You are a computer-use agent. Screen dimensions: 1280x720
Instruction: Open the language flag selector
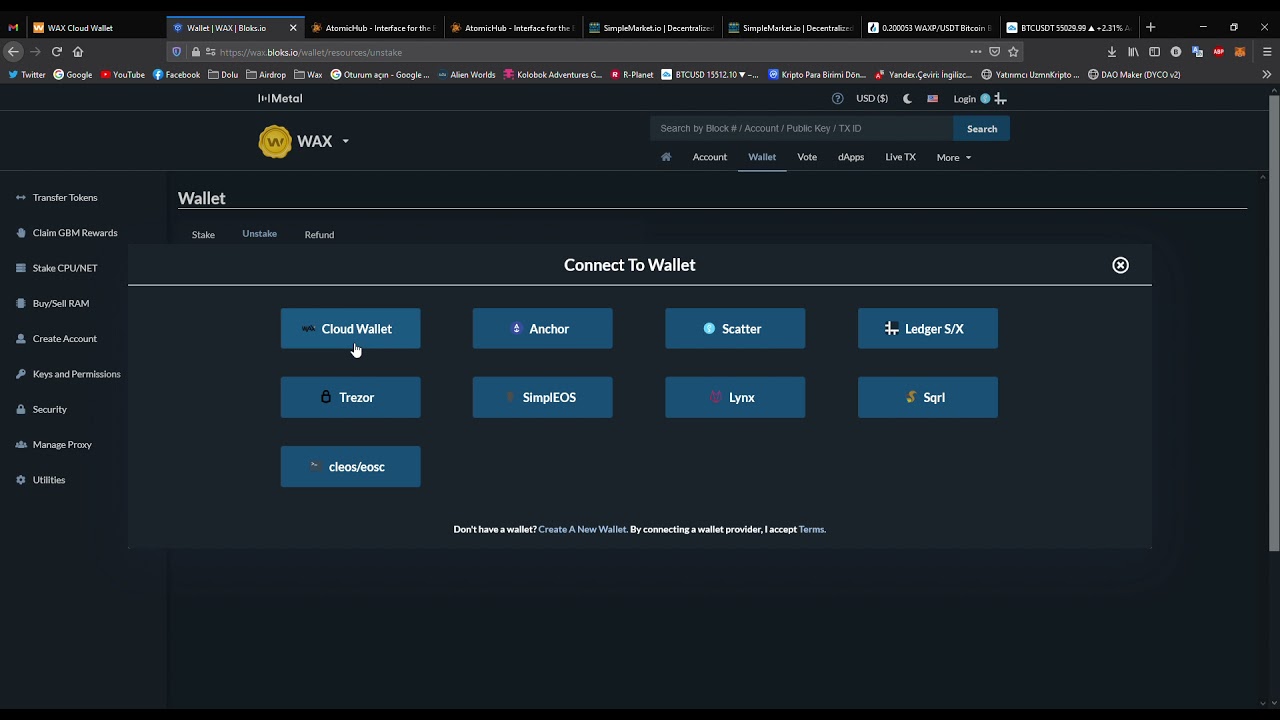933,98
